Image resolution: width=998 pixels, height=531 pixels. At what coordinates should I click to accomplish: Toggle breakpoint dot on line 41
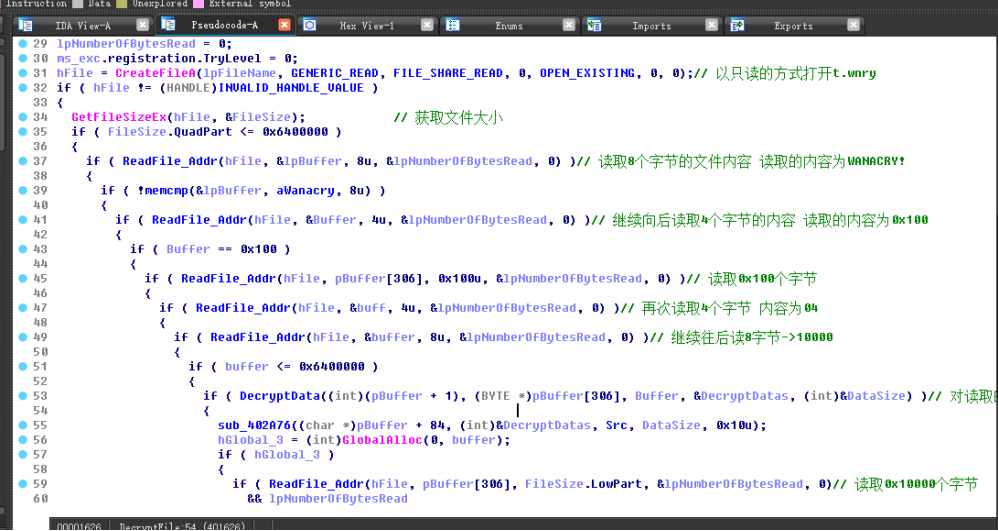point(23,219)
